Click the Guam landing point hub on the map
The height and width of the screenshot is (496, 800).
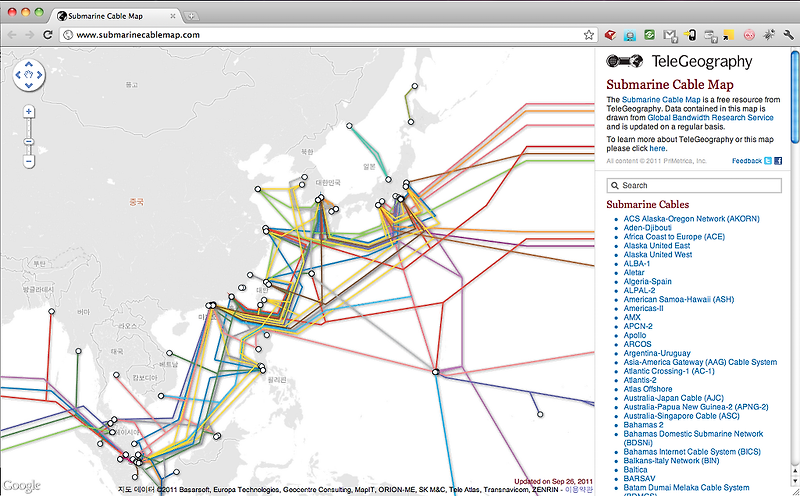435,372
